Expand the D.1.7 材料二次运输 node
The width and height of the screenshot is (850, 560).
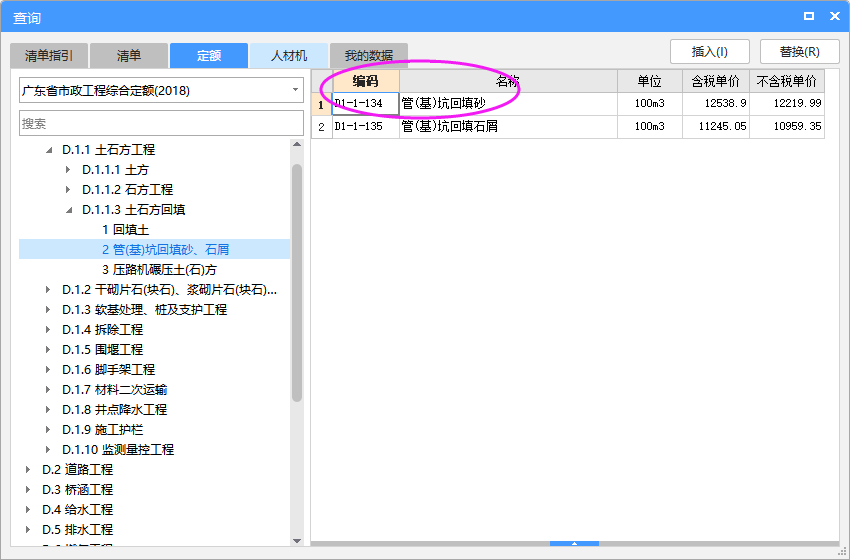(48, 390)
